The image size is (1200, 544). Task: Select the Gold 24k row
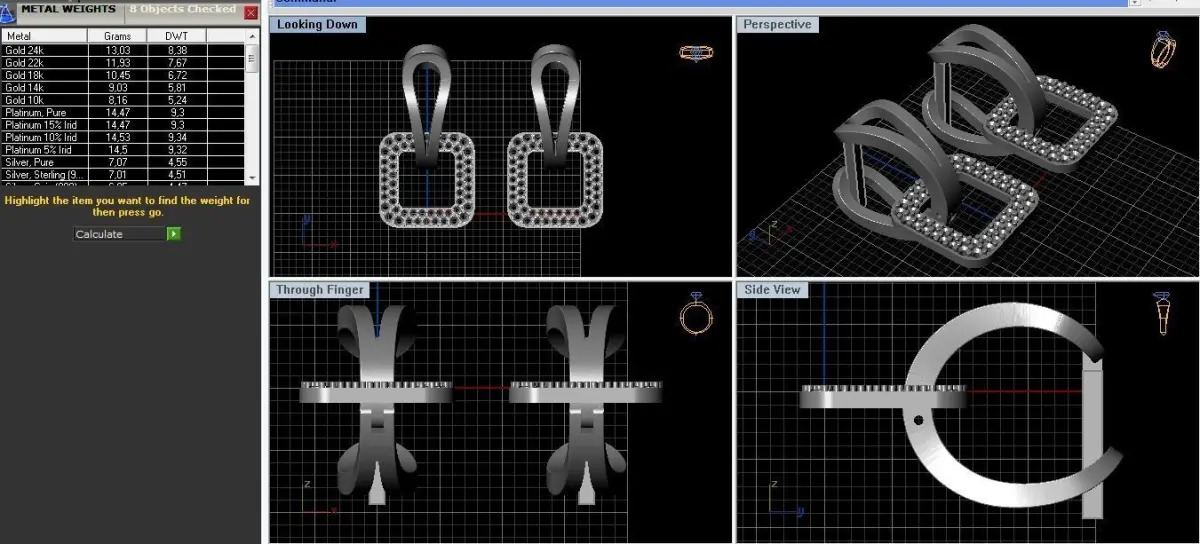(x=123, y=50)
